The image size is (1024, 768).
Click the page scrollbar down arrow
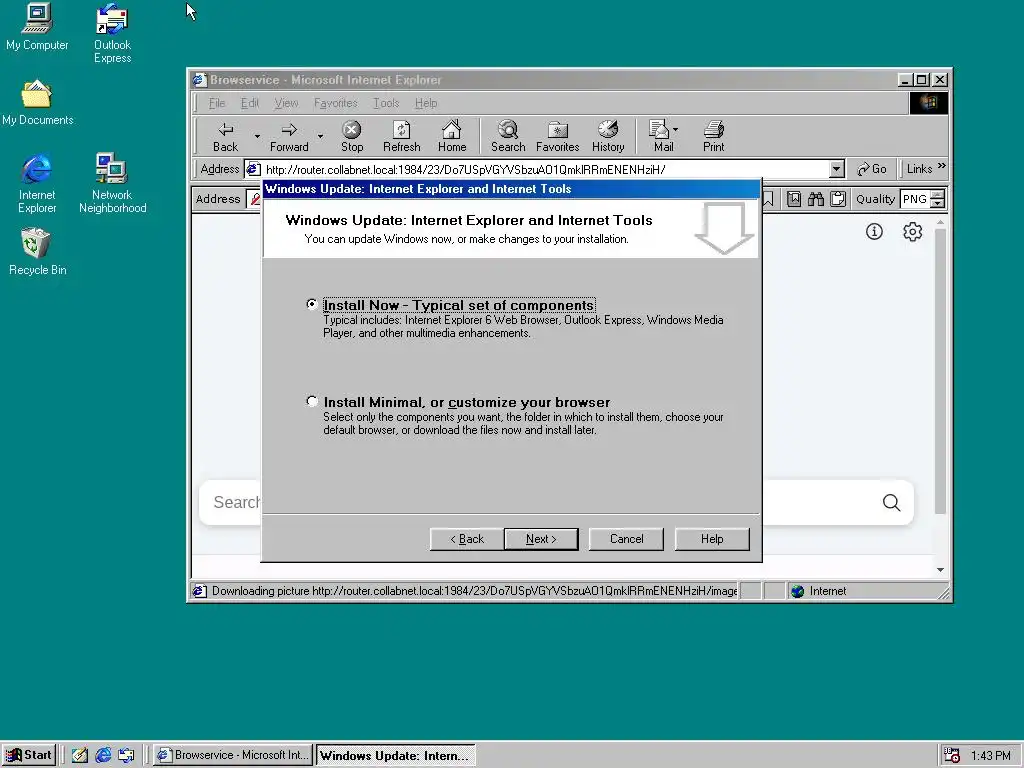[940, 569]
